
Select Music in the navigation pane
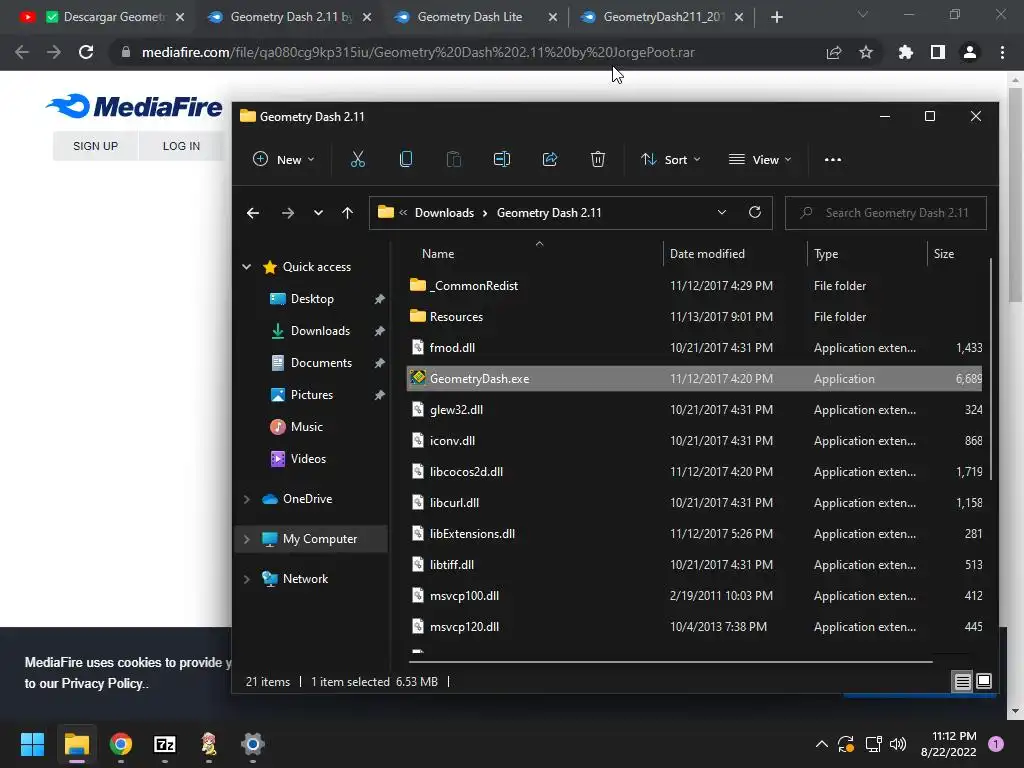point(306,426)
